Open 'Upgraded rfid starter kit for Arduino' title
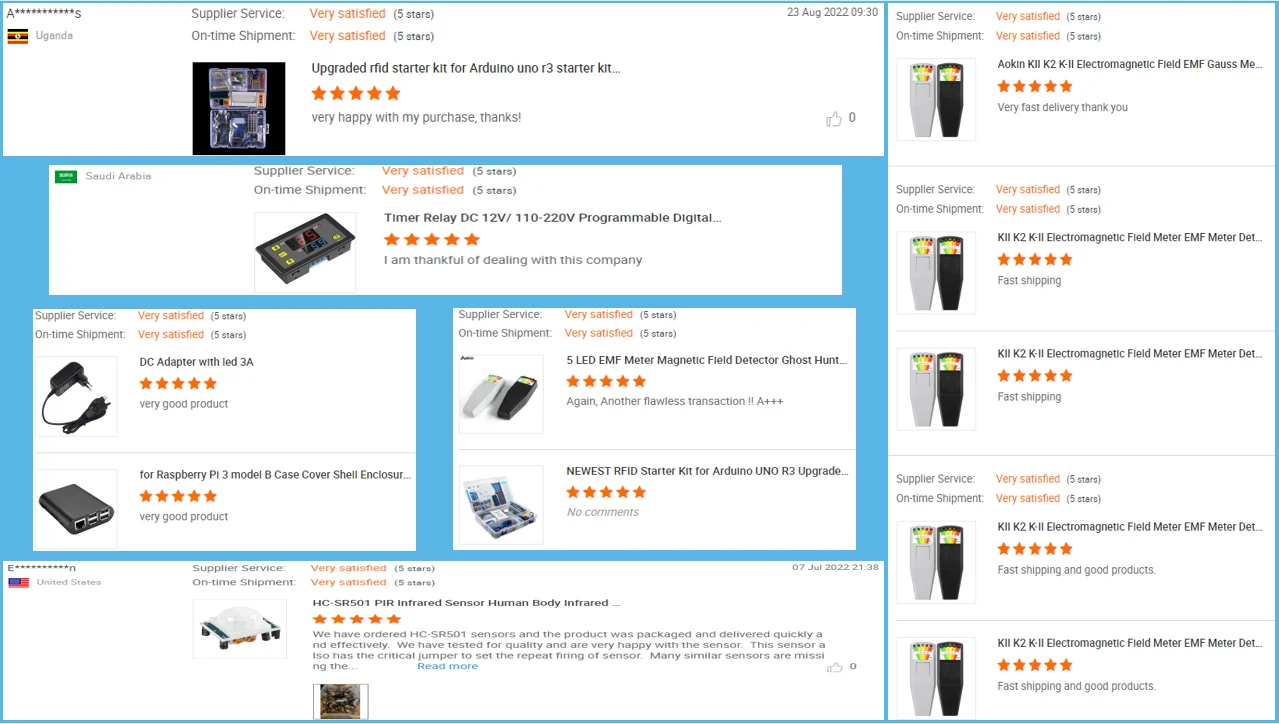Screen dimensions: 1279x724 466,69
